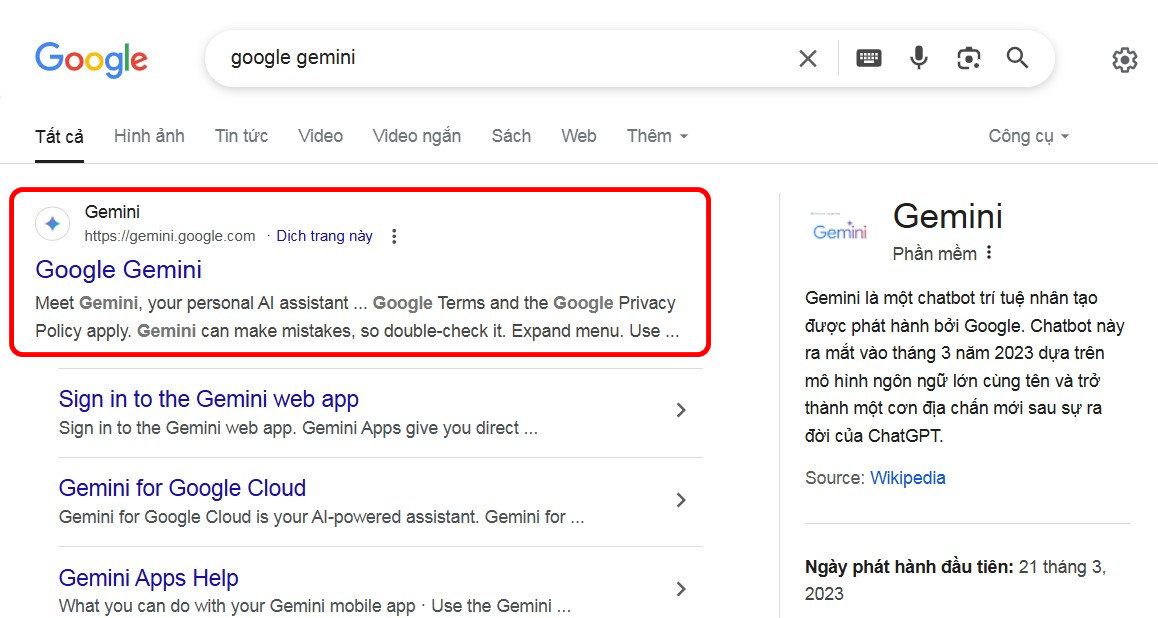The width and height of the screenshot is (1158, 618).
Task: Open the Google Gemini result link
Action: coord(118,269)
